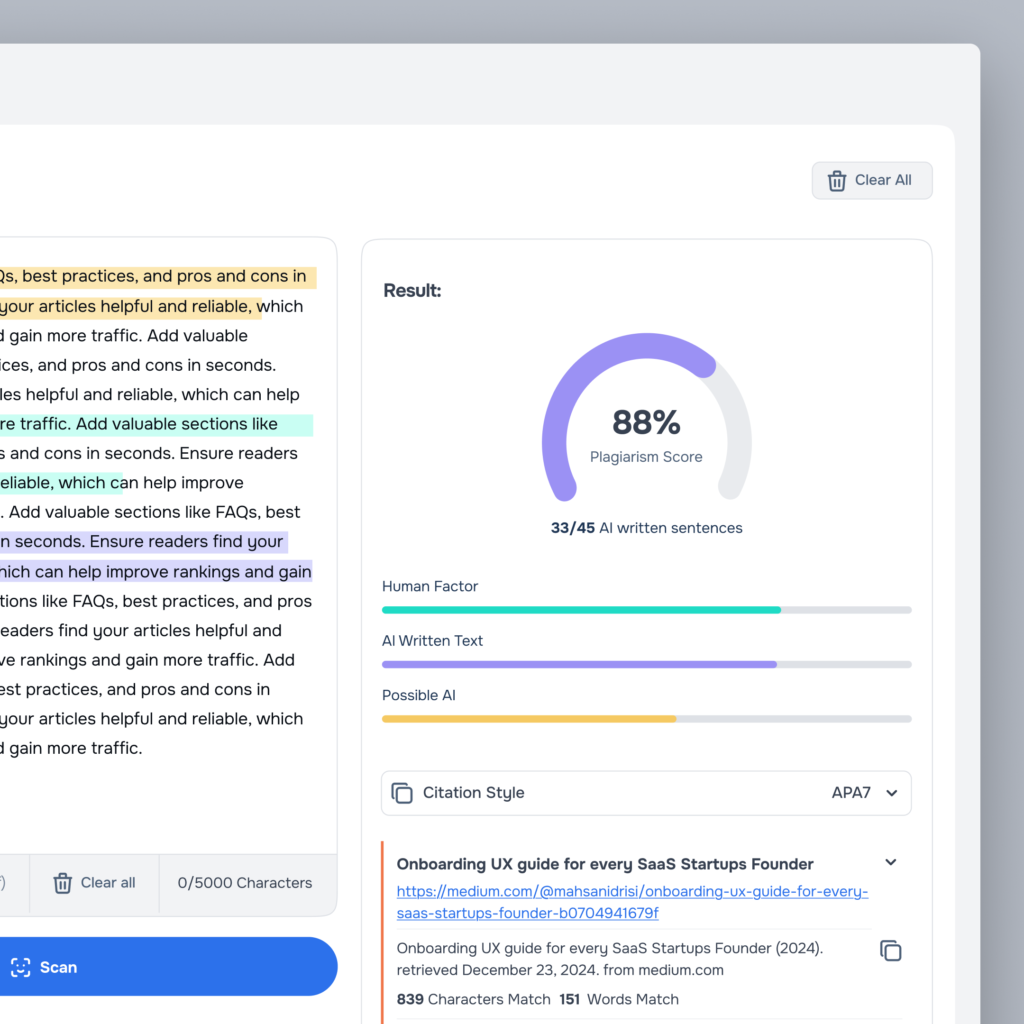The height and width of the screenshot is (1024, 1024).
Task: Click the 'Human Factor' label
Action: tap(430, 586)
